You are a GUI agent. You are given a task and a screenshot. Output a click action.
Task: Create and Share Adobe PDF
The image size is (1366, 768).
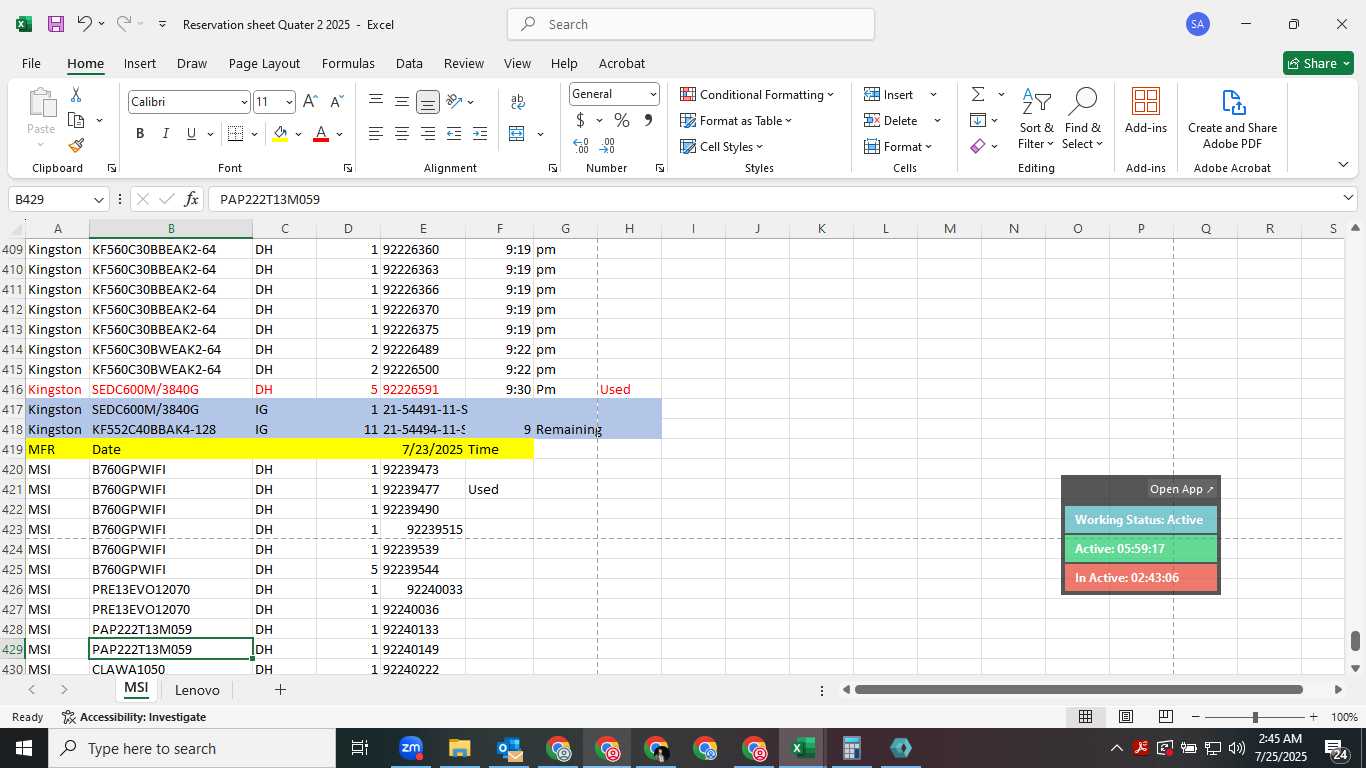coord(1232,120)
